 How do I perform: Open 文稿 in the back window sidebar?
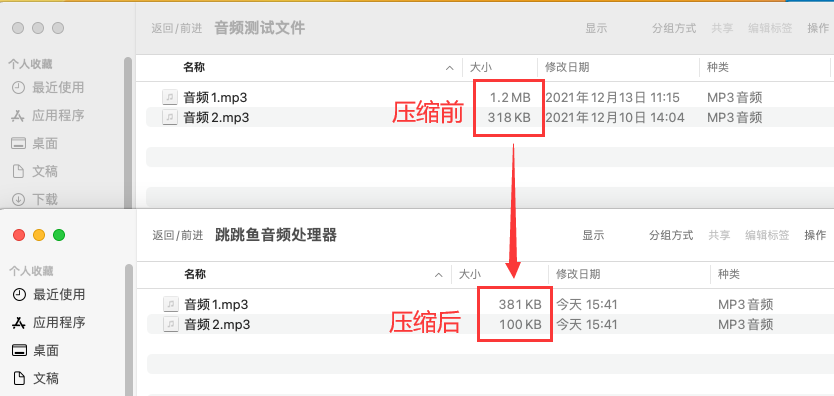[34, 172]
